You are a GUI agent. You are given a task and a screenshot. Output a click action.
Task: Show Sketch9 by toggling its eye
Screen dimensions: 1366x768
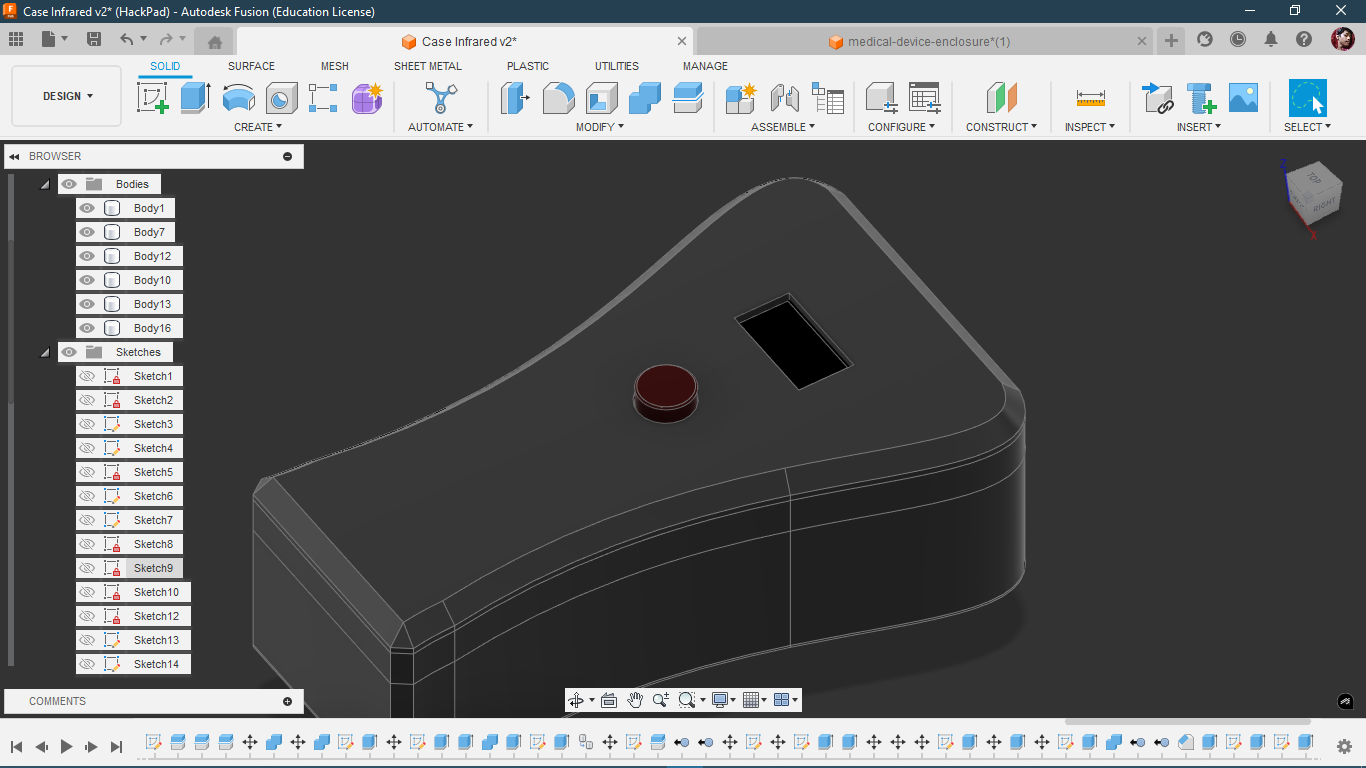(x=87, y=568)
